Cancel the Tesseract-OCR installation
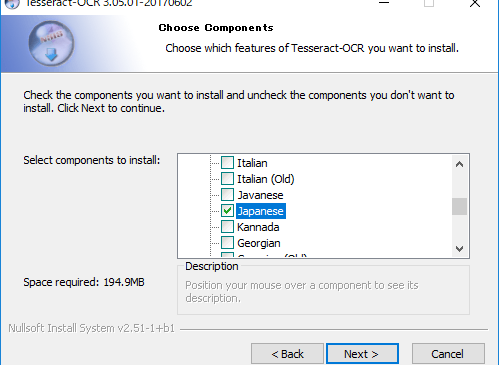499x365 pixels. [x=448, y=354]
